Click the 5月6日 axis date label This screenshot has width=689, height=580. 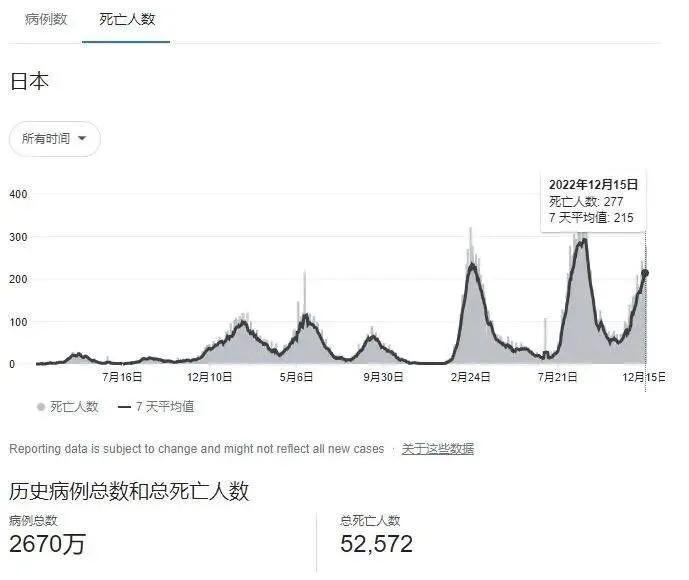click(297, 377)
